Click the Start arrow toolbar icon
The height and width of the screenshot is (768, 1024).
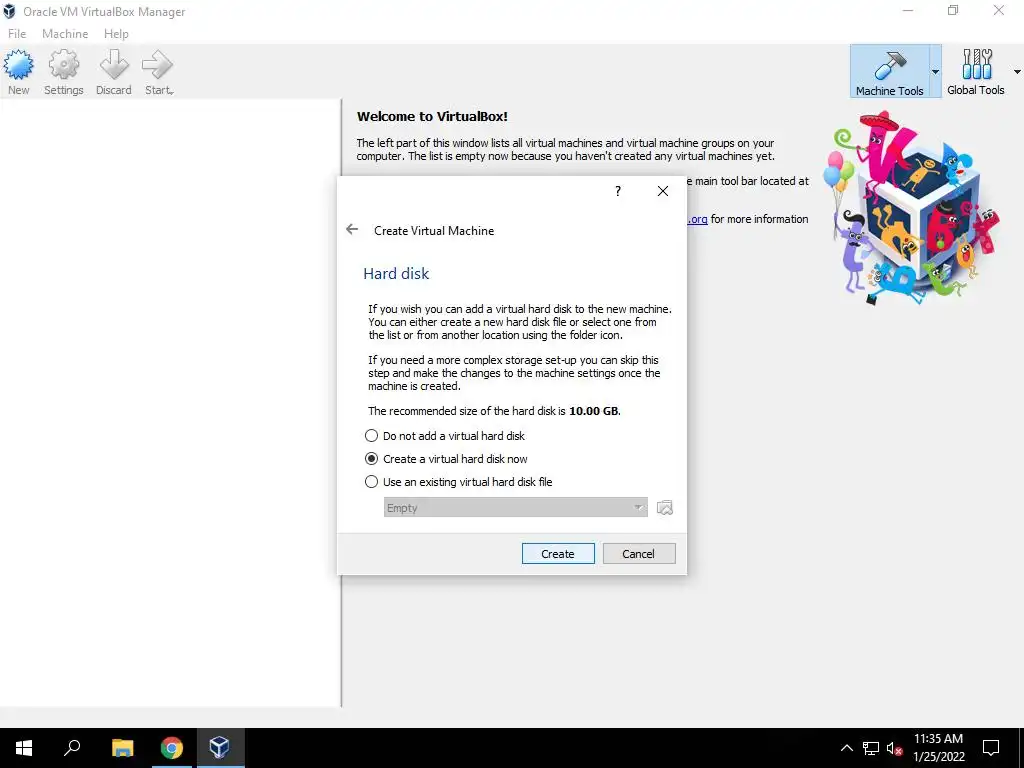point(159,72)
